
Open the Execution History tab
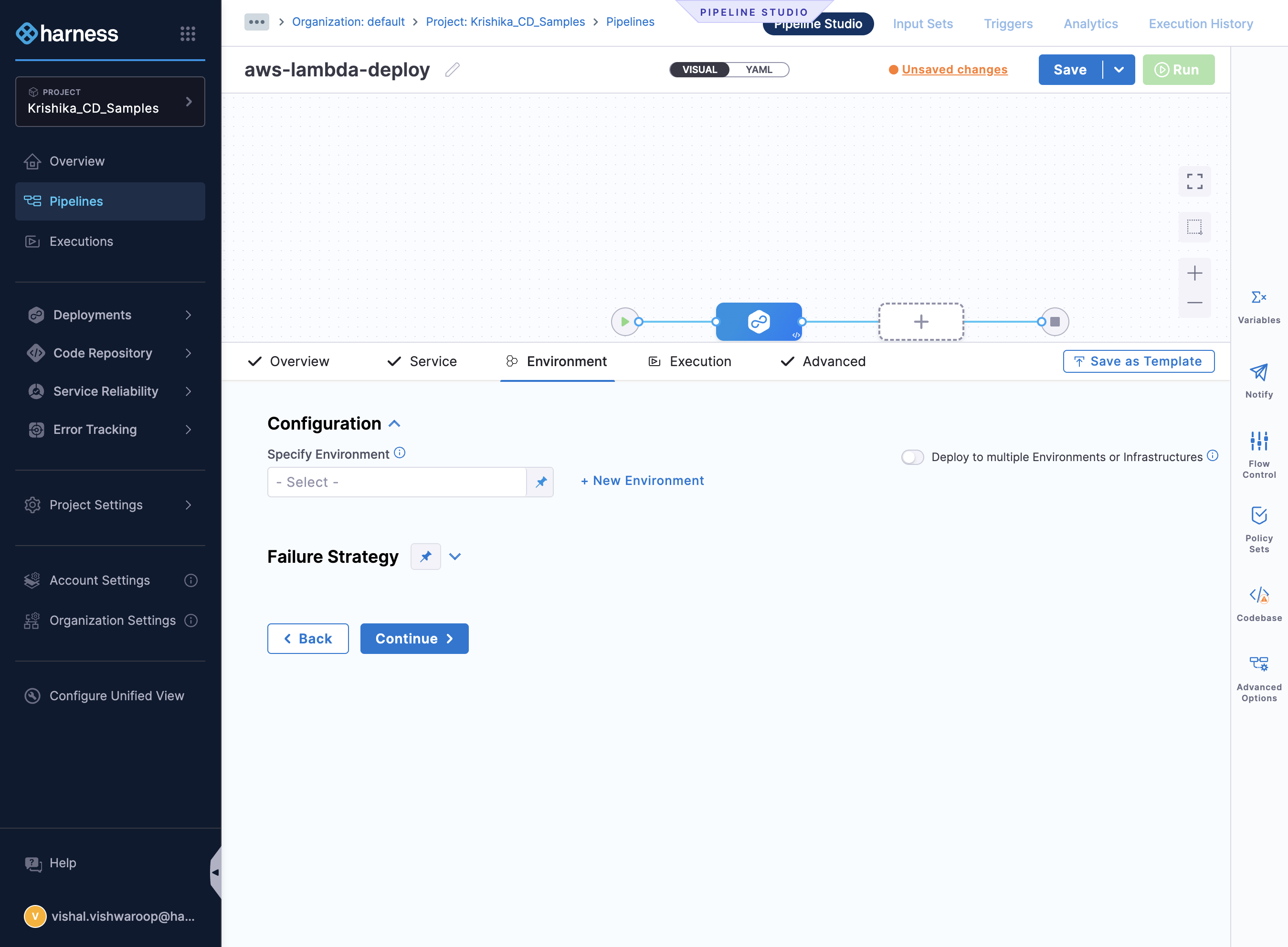tap(1200, 24)
